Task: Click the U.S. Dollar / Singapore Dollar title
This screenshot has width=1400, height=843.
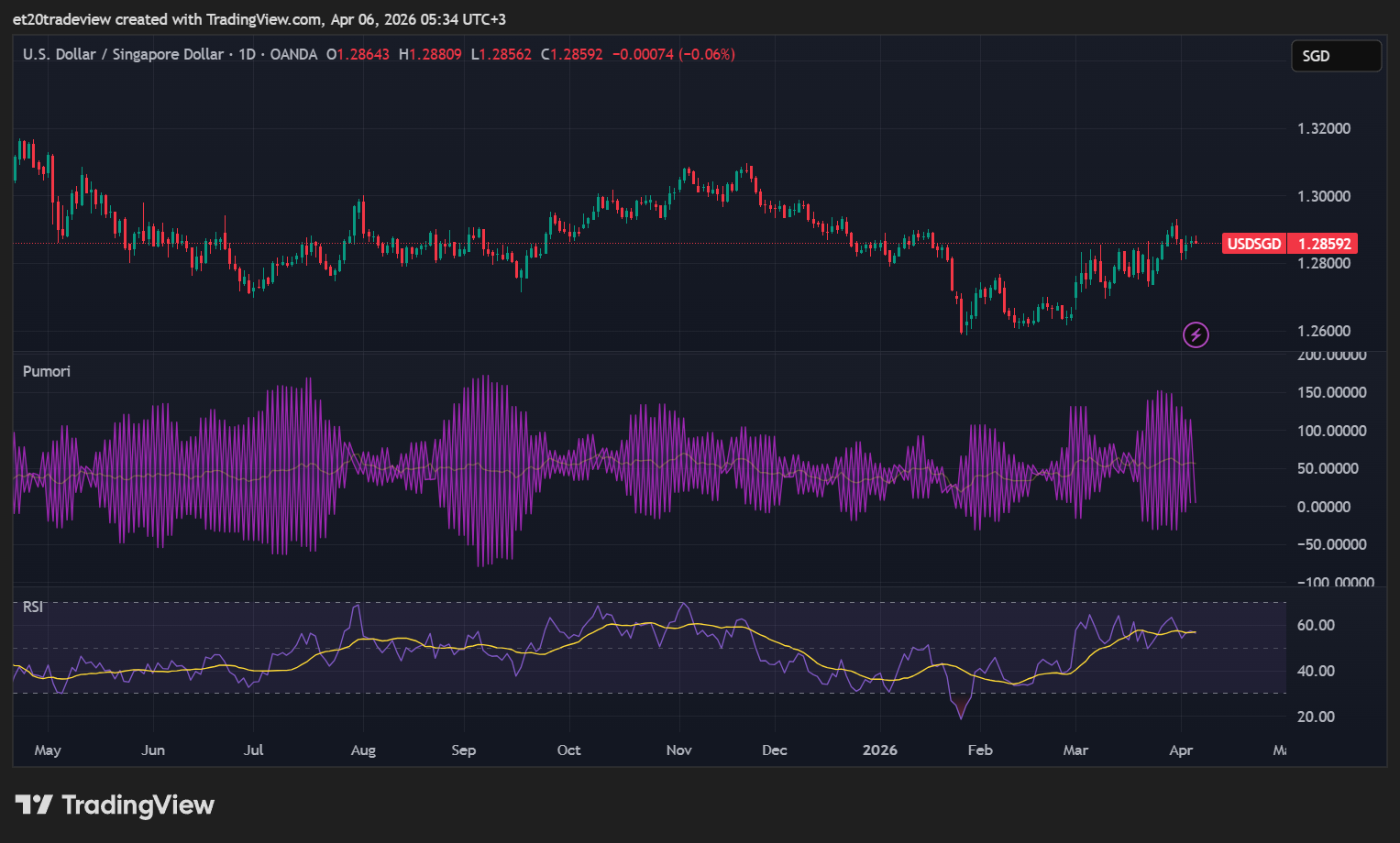Action: tap(123, 54)
